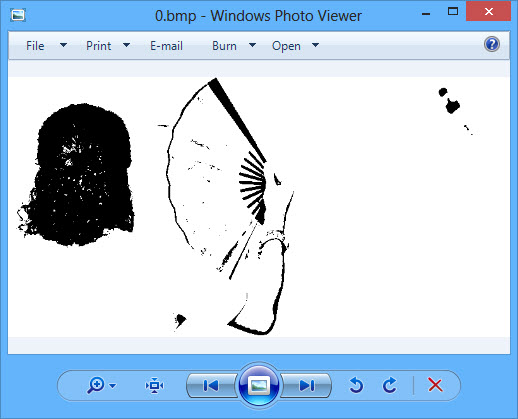Expand the File menu arrow

(63, 45)
